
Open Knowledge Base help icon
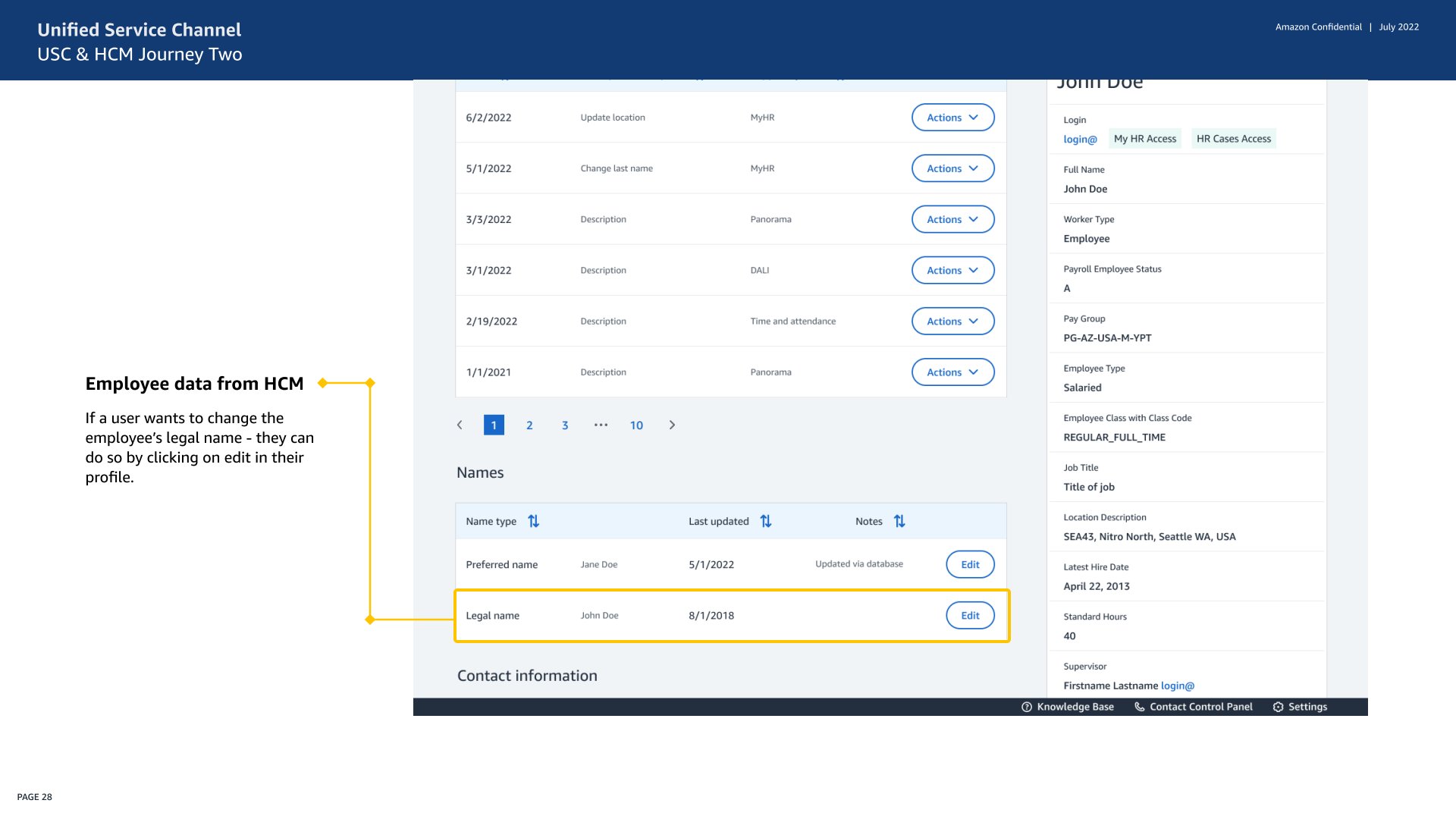[x=1027, y=707]
